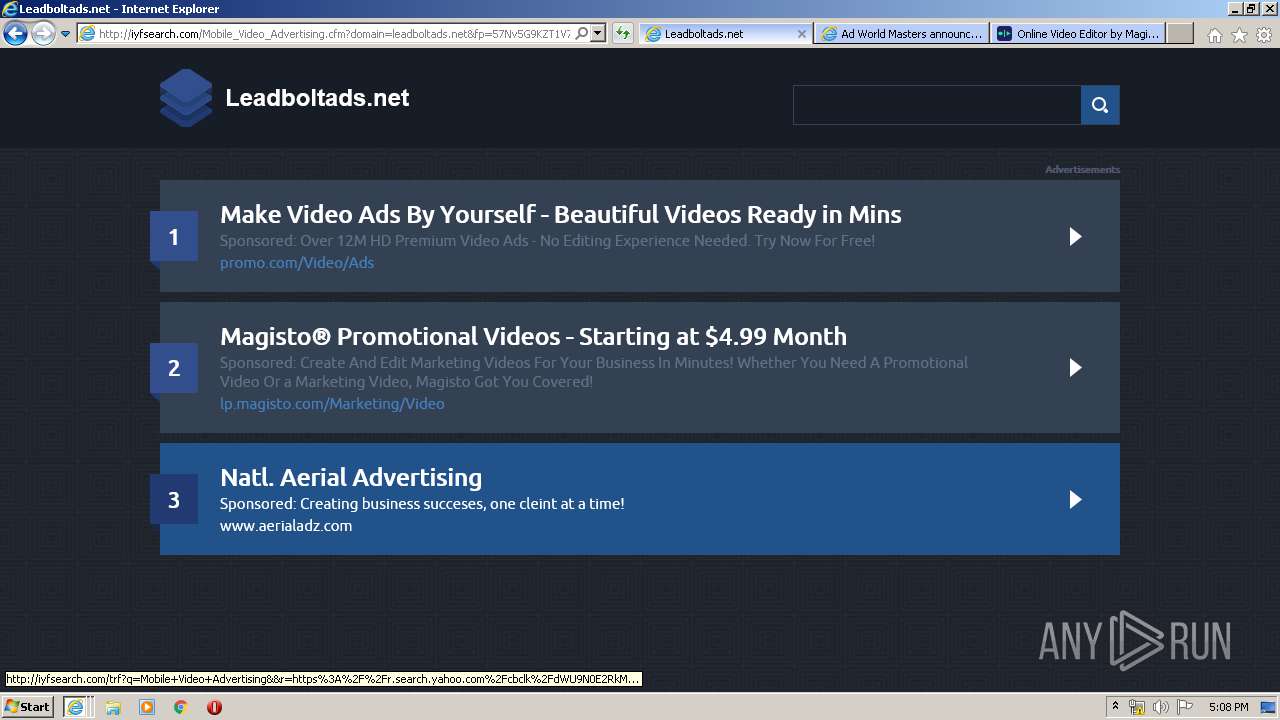1280x720 pixels.
Task: Click the Leadboltads.net stacked-layers logo
Action: (x=186, y=98)
